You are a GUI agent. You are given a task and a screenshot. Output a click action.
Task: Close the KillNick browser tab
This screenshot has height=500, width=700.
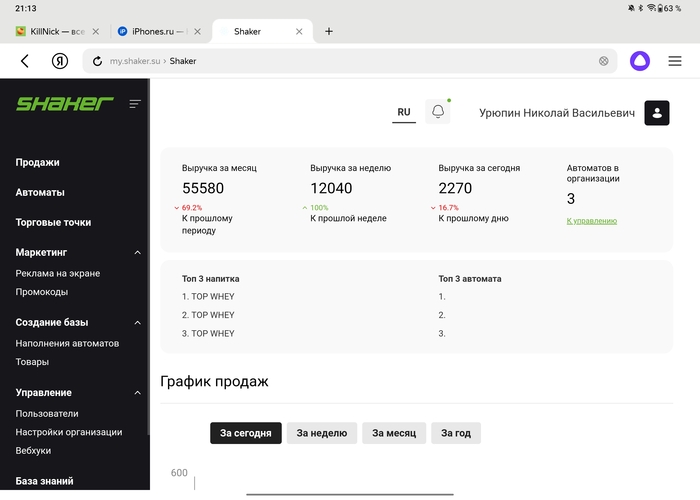(x=96, y=31)
